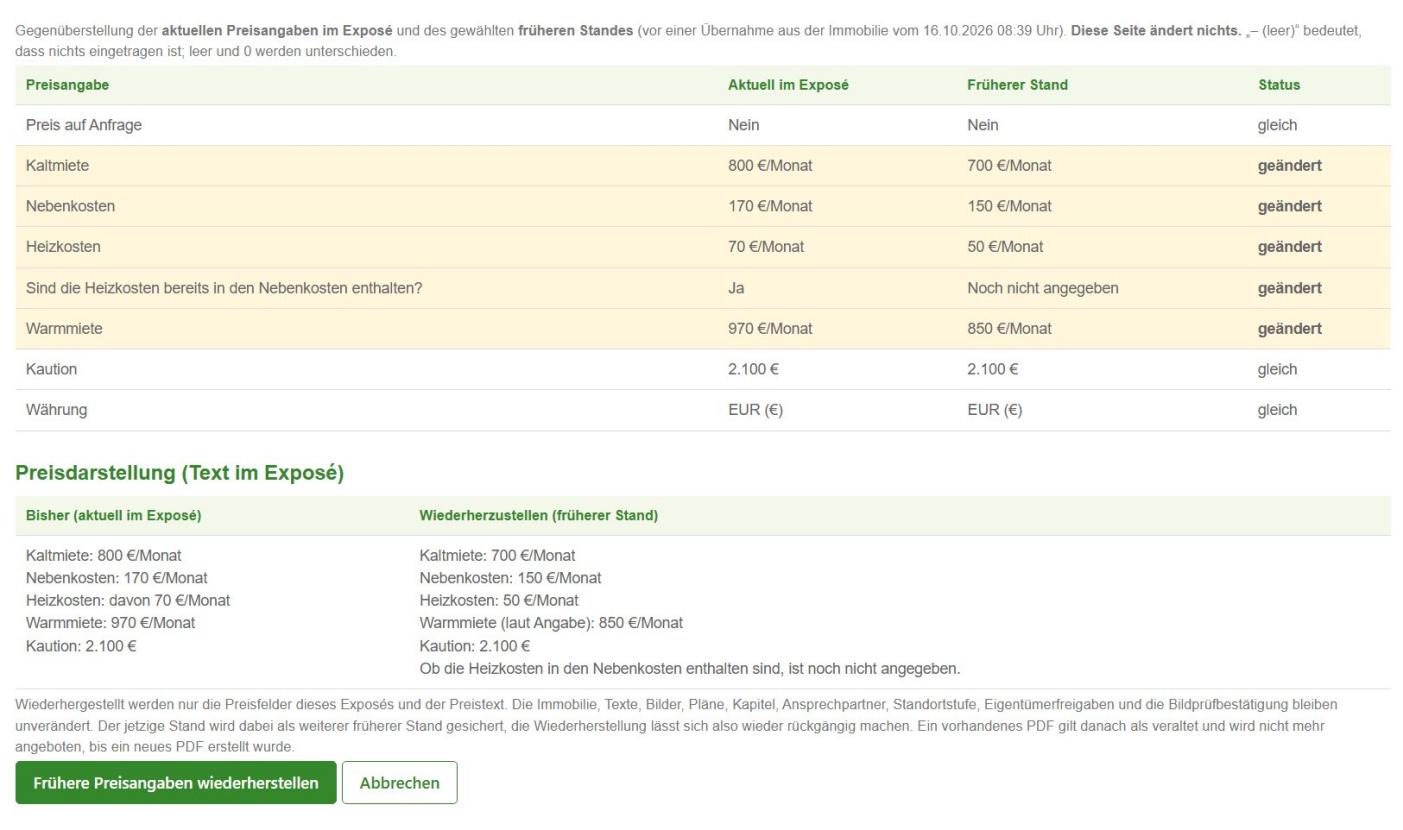Click the "Bisher (aktuell im Exposé)" column header
1403x830 pixels.
[114, 516]
